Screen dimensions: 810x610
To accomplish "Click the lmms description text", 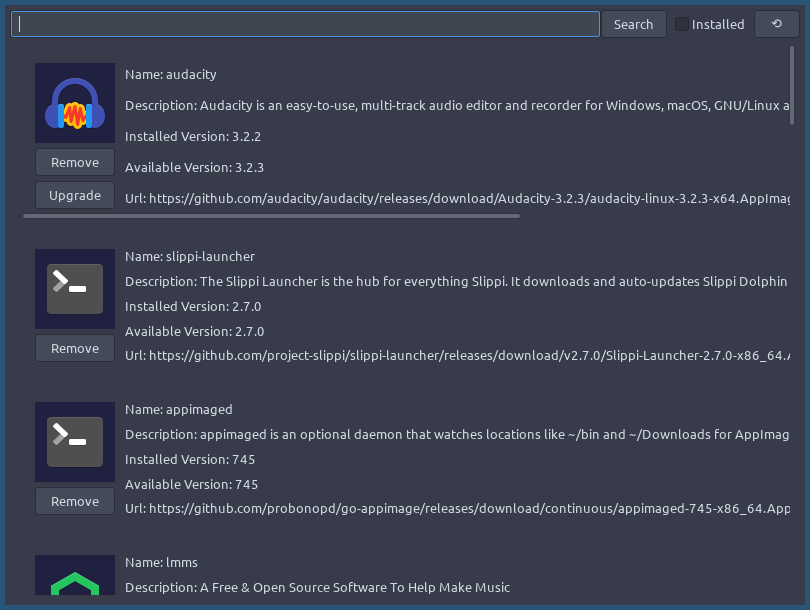I will click(317, 587).
